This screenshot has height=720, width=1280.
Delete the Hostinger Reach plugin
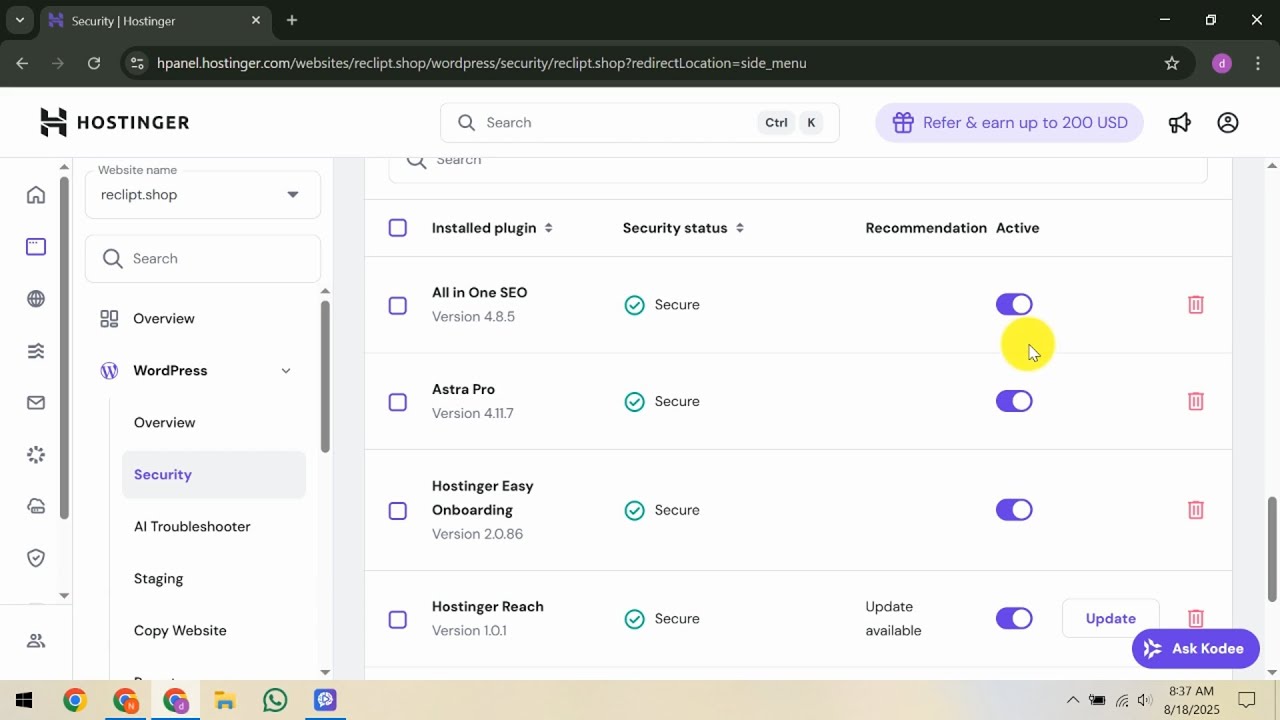click(x=1195, y=618)
